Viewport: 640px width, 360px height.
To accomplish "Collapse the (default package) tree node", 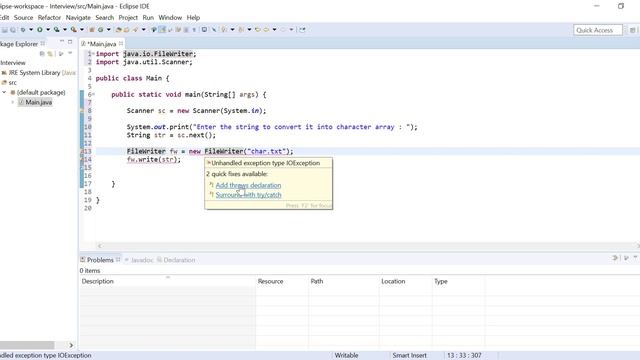I will click(4, 92).
